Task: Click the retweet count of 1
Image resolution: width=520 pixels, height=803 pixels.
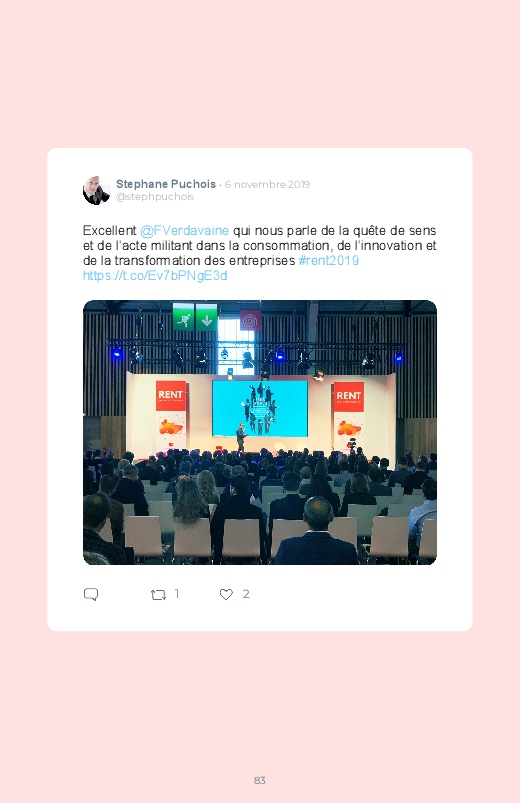Action: pos(177,594)
